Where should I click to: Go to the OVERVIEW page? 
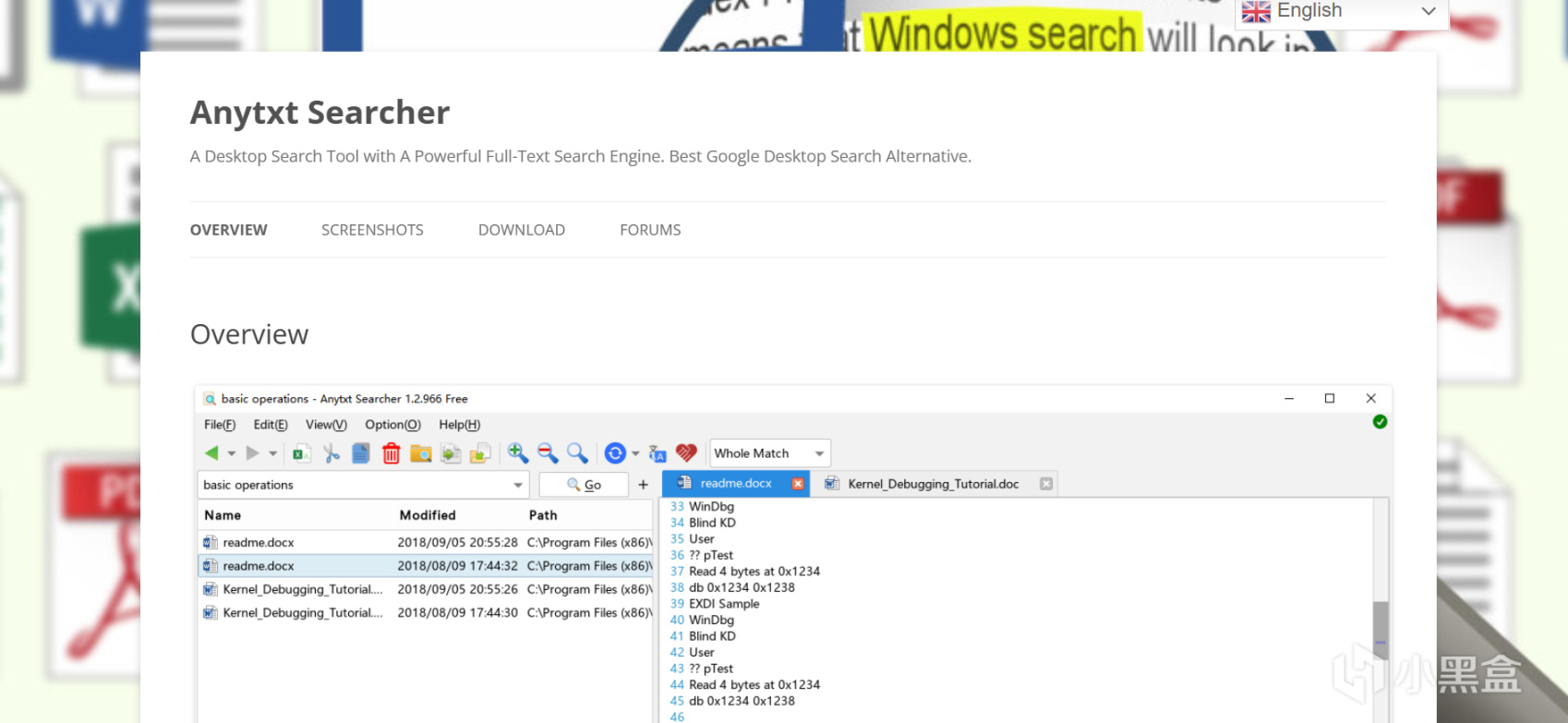pyautogui.click(x=229, y=230)
